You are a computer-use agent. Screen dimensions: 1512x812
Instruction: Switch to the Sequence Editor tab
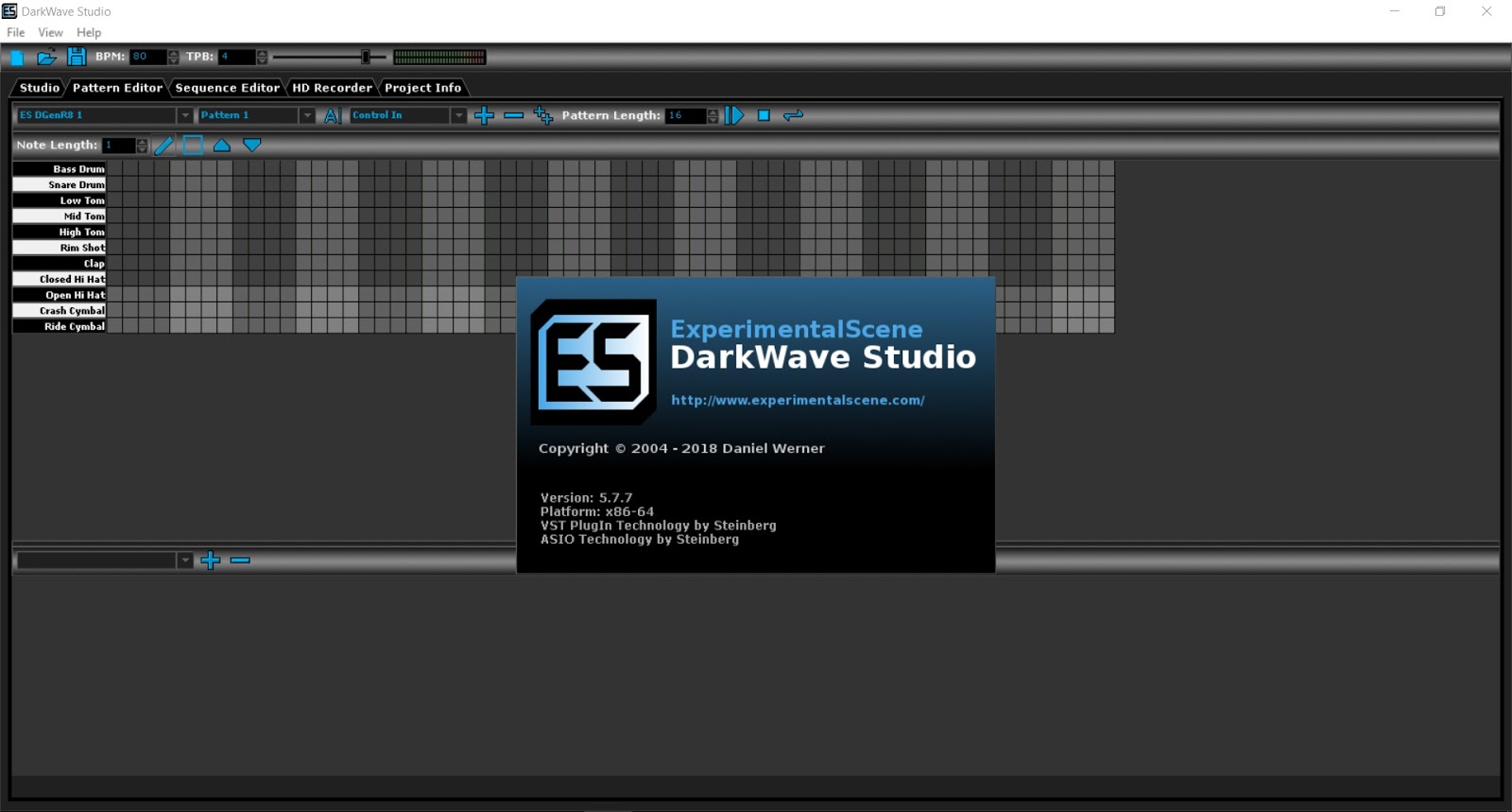pyautogui.click(x=227, y=88)
